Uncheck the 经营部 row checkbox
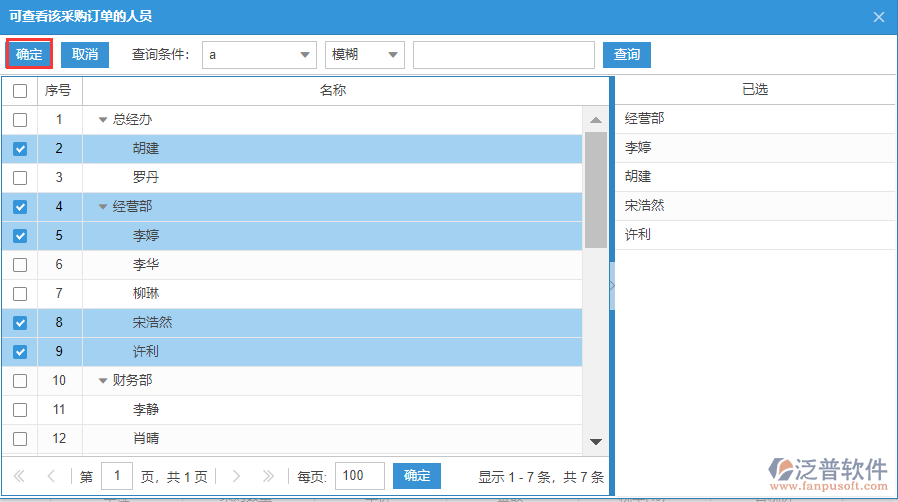This screenshot has width=898, height=502. (20, 207)
